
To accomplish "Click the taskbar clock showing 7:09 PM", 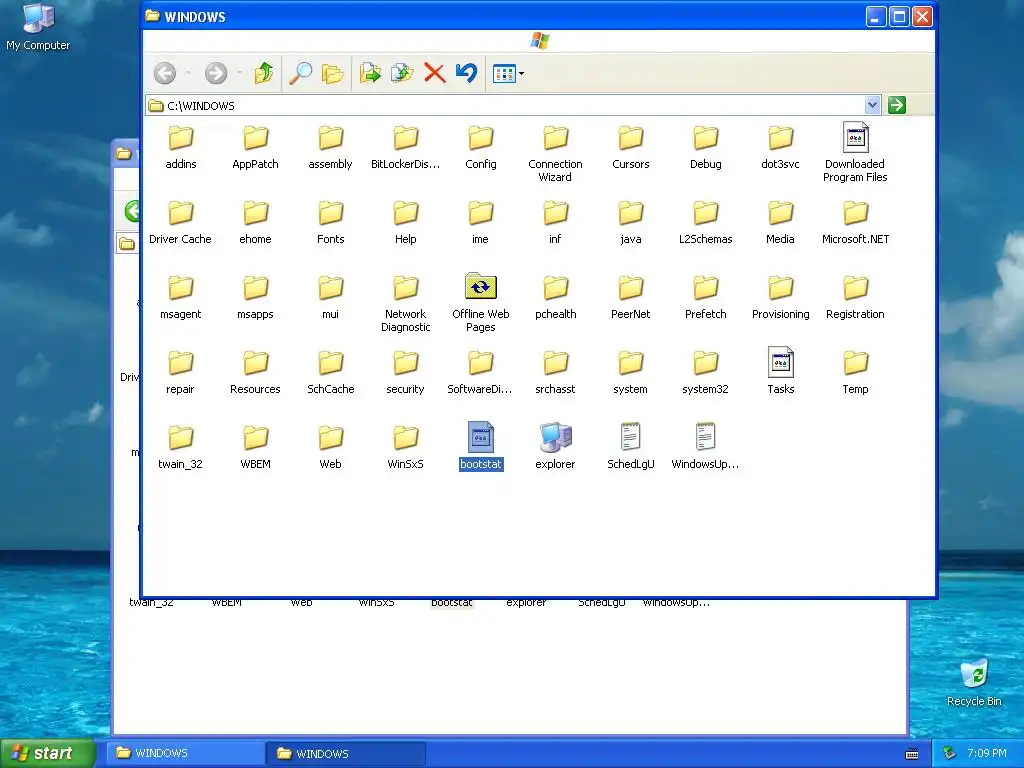I will click(x=987, y=753).
